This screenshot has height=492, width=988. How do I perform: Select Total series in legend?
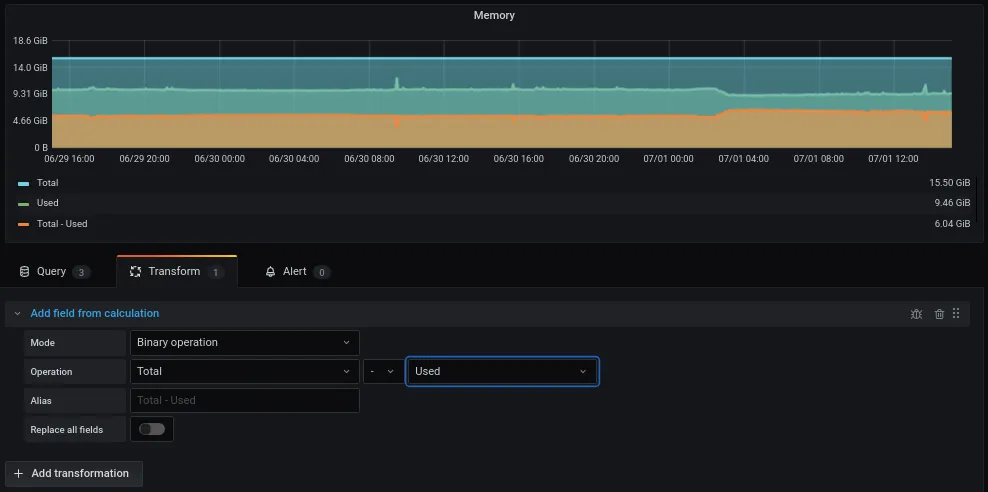47,183
